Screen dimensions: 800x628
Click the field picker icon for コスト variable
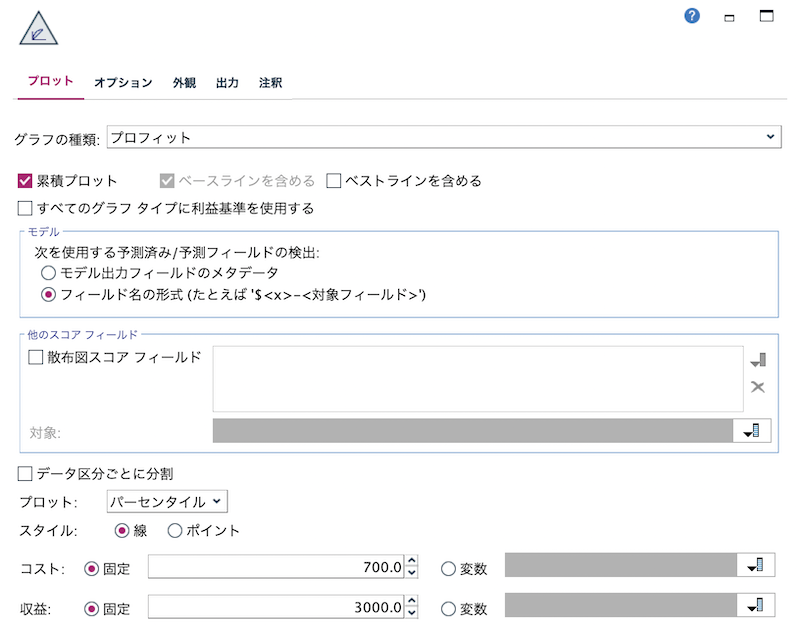pos(757,565)
